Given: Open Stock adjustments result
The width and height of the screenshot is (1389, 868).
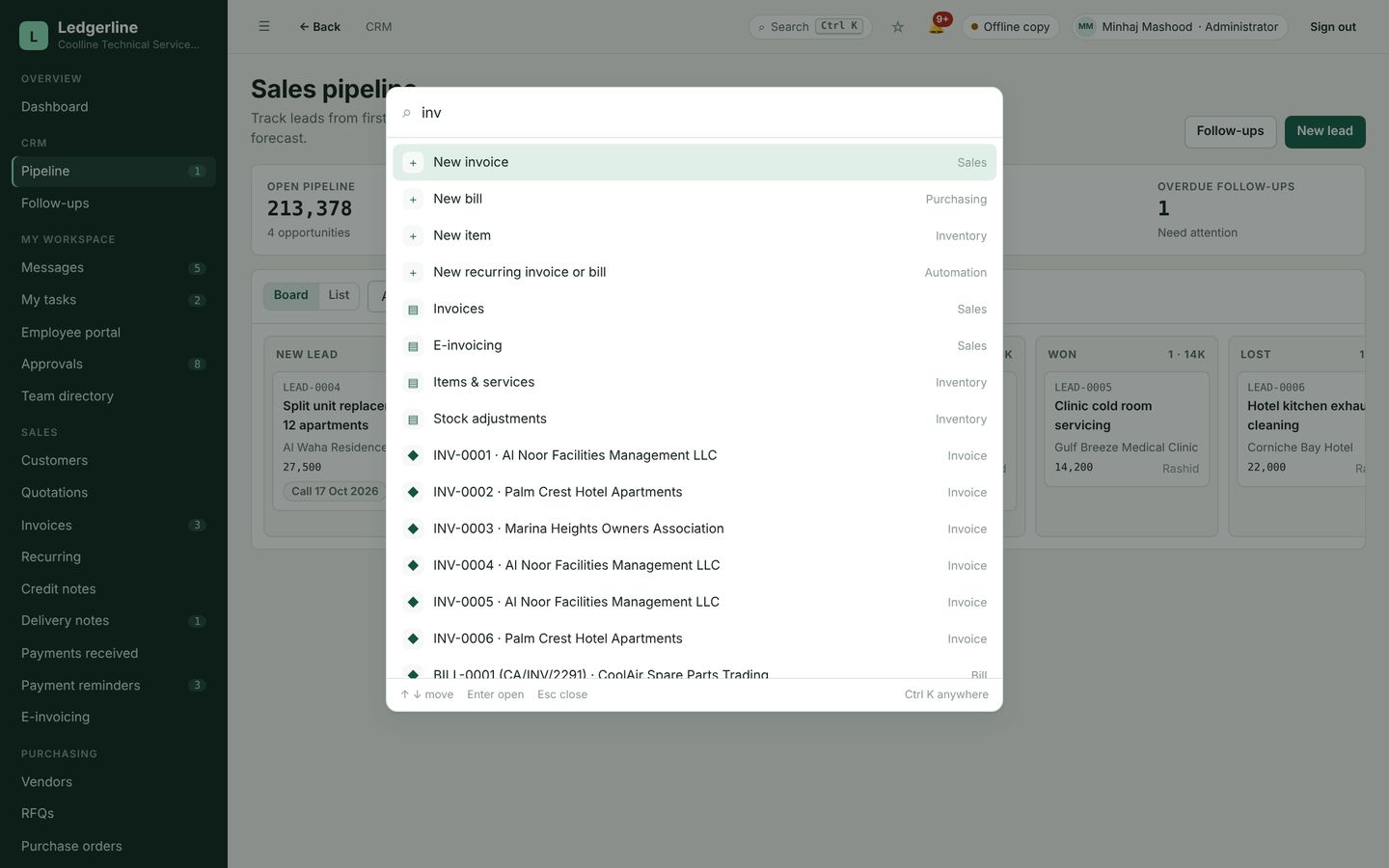Looking at the screenshot, I should [x=694, y=419].
